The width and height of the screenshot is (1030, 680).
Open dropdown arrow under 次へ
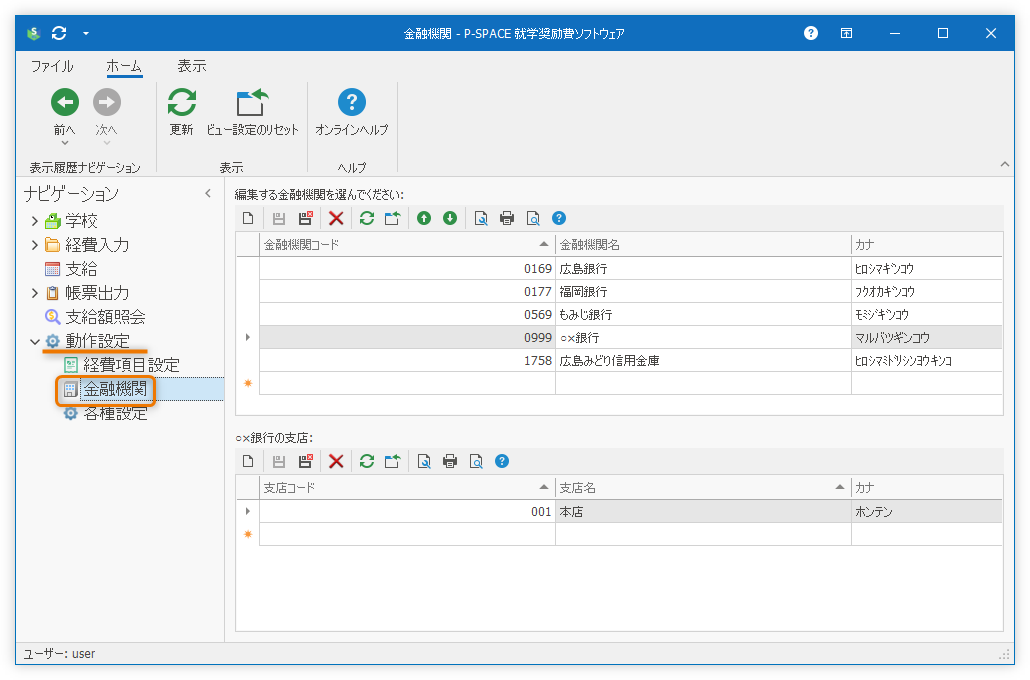[106, 143]
